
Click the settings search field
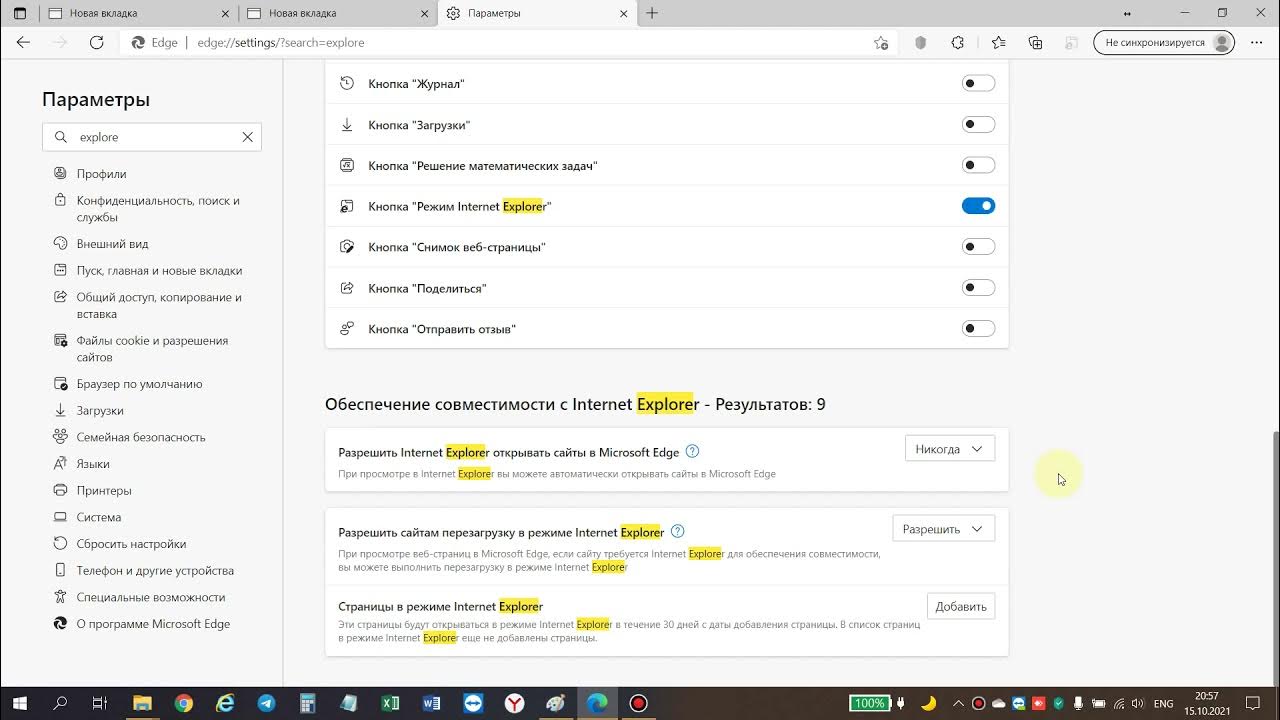tap(152, 137)
